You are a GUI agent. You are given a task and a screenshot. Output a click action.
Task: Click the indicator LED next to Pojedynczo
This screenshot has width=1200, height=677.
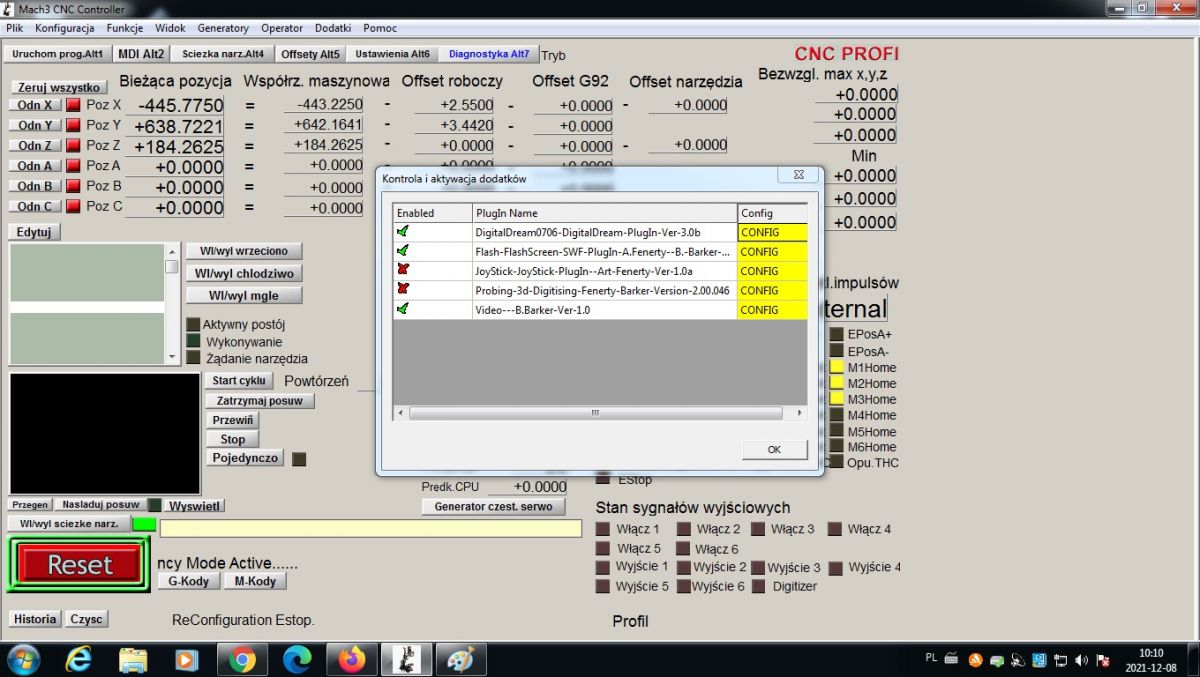pyautogui.click(x=298, y=459)
